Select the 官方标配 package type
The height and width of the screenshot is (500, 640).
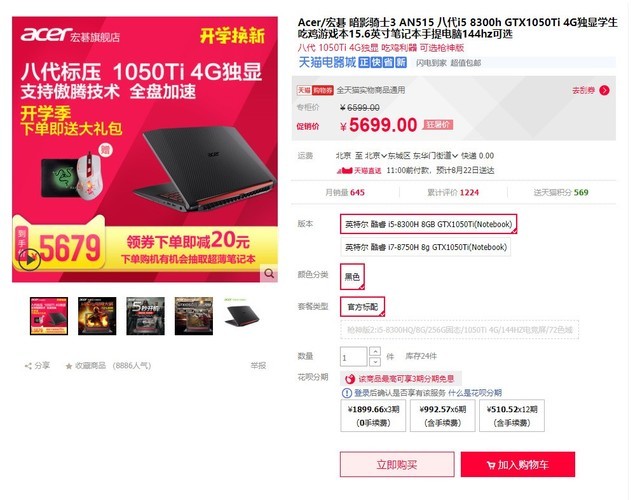point(362,307)
